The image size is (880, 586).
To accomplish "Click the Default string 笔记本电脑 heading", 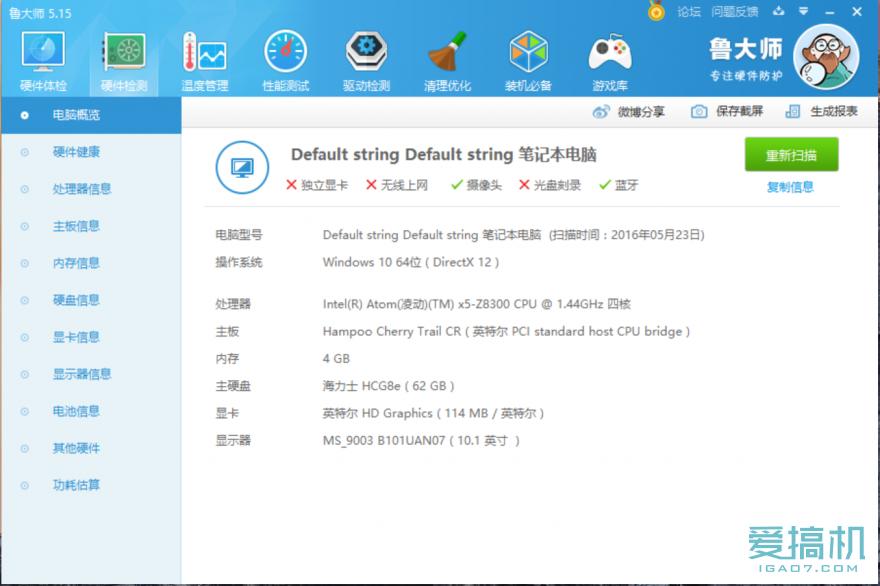I will pos(443,154).
